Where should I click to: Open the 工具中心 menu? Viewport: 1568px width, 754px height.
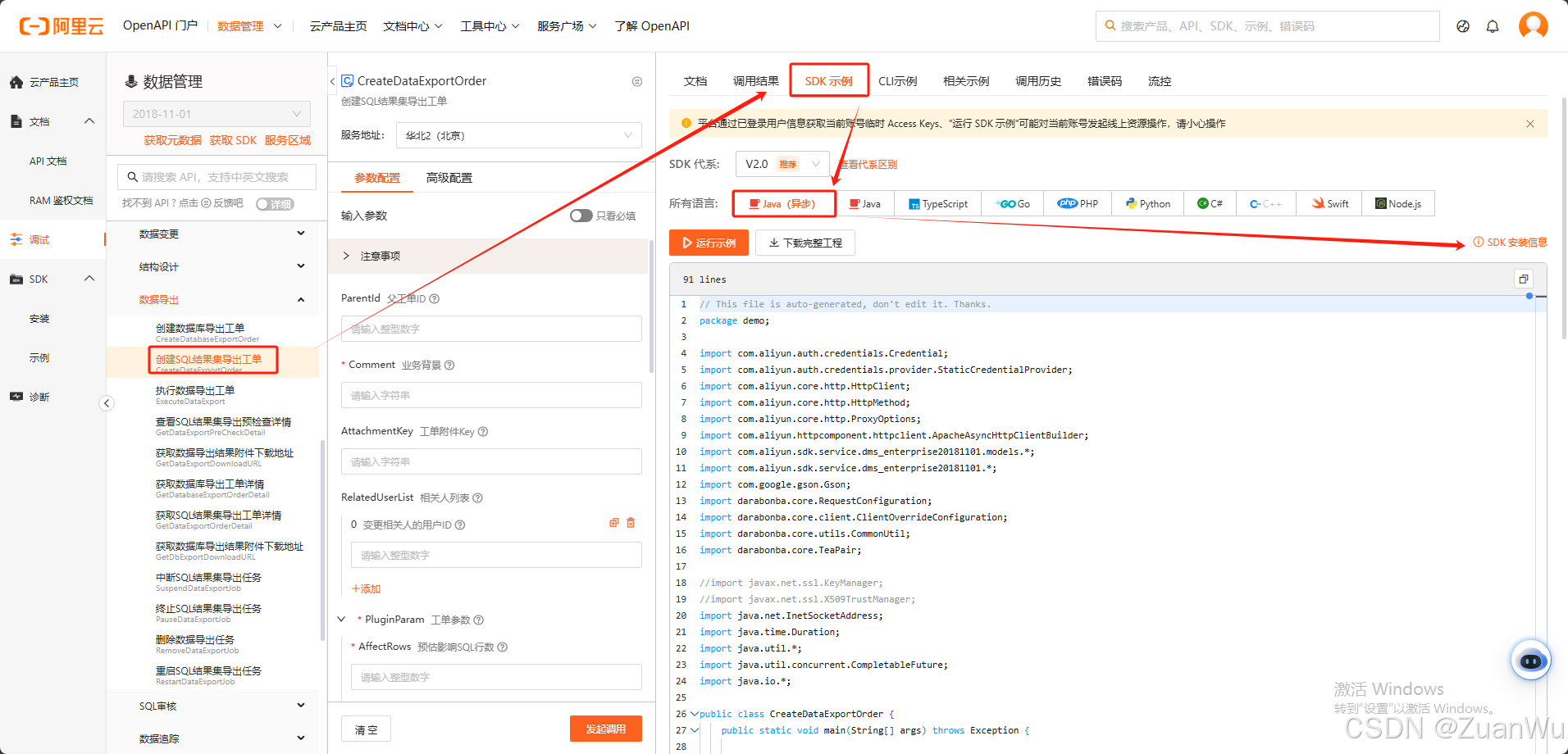click(x=490, y=26)
